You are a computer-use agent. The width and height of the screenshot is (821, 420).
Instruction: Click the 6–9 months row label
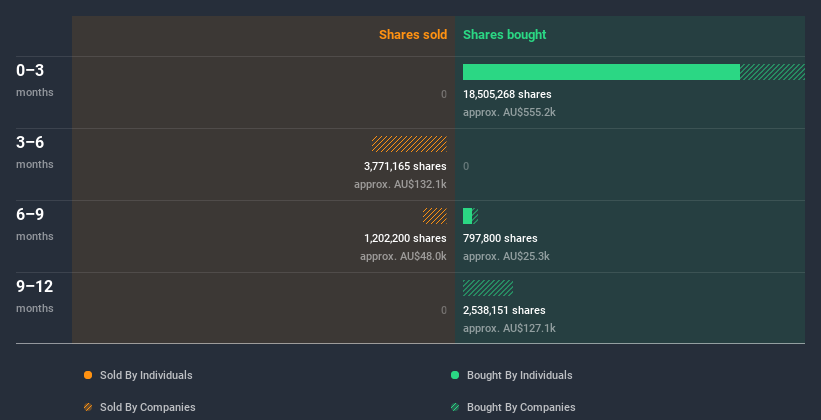35,224
